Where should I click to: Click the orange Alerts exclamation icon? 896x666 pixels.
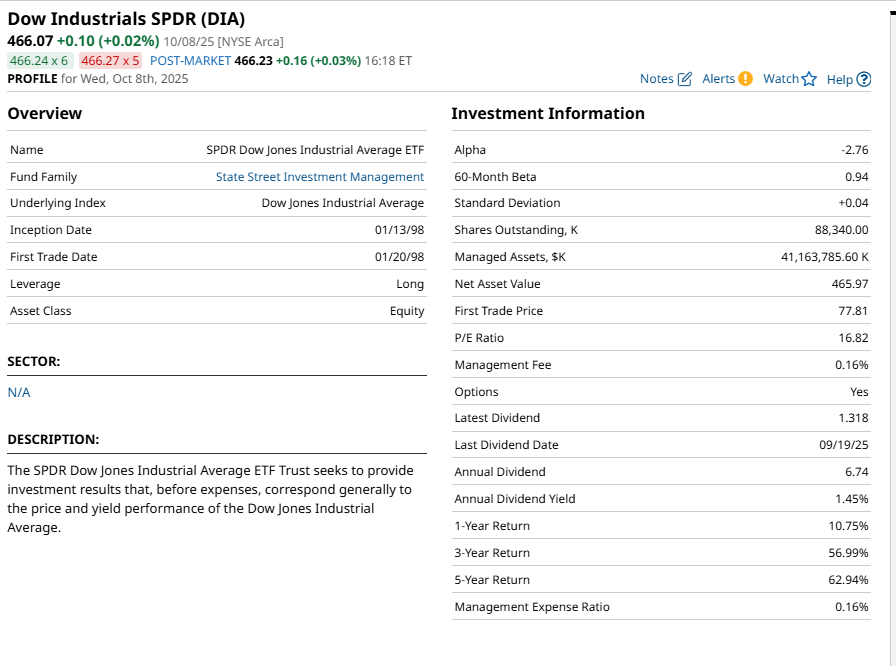(745, 79)
